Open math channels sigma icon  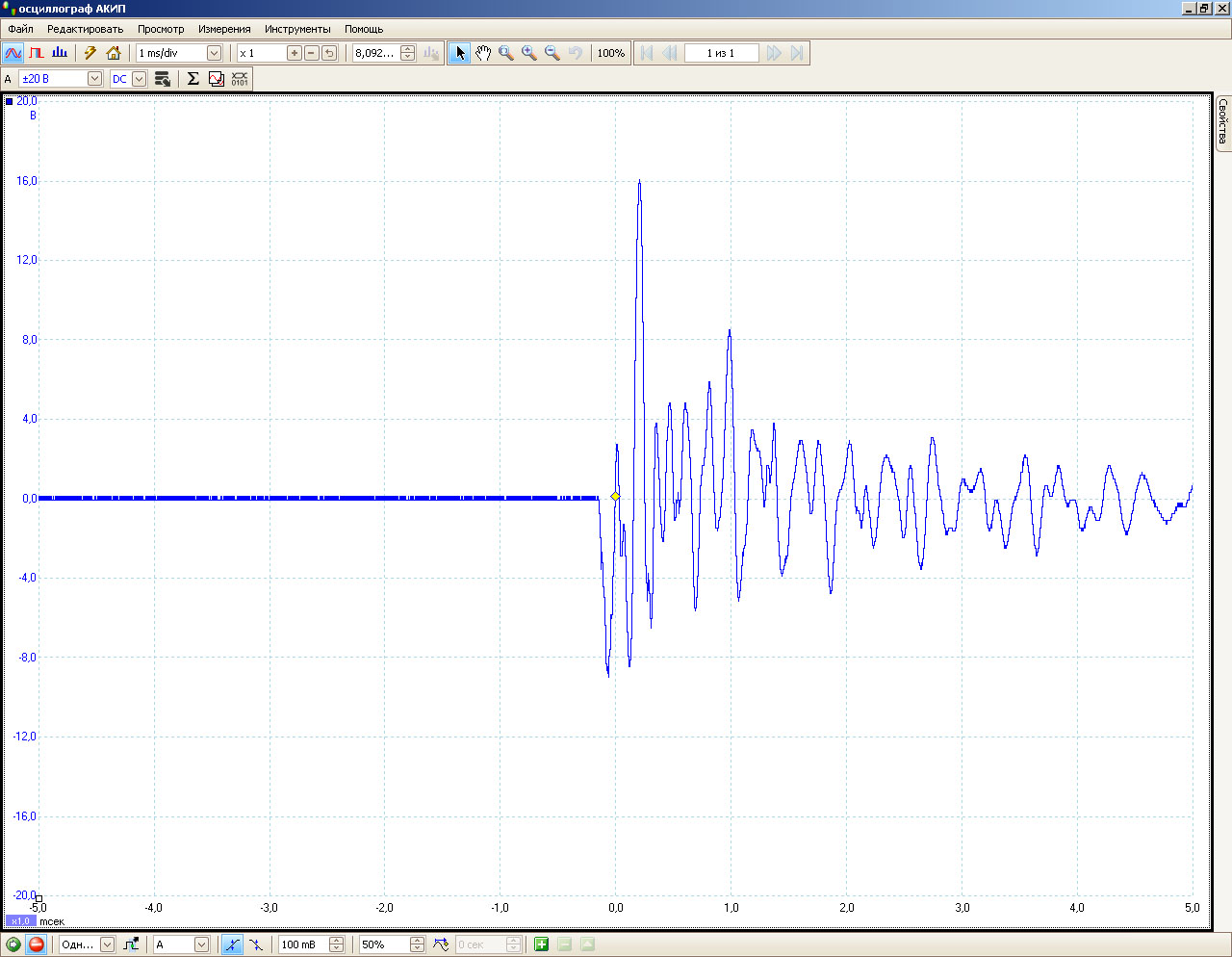192,79
